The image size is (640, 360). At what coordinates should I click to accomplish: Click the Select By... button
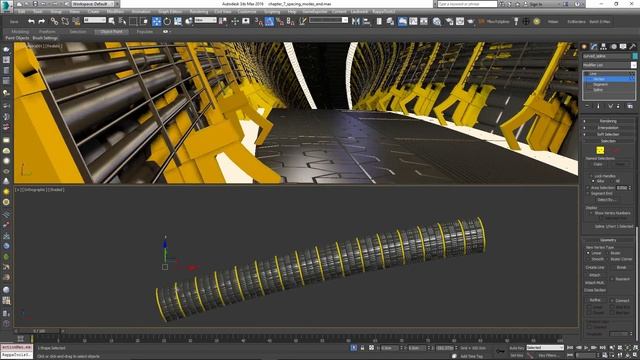(606, 200)
